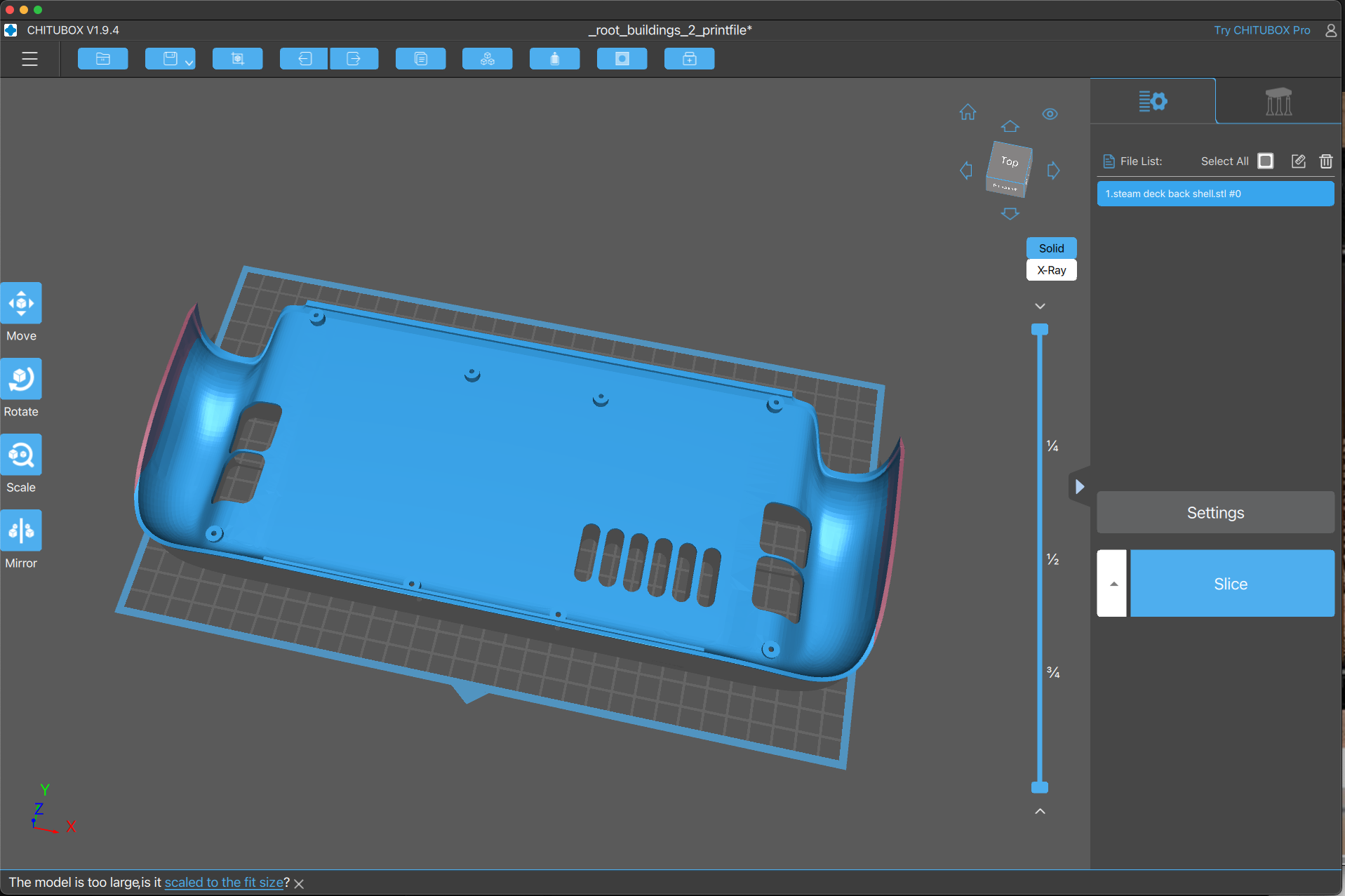Switch to the supports tab
Viewport: 1345px width, 896px height.
(1278, 102)
